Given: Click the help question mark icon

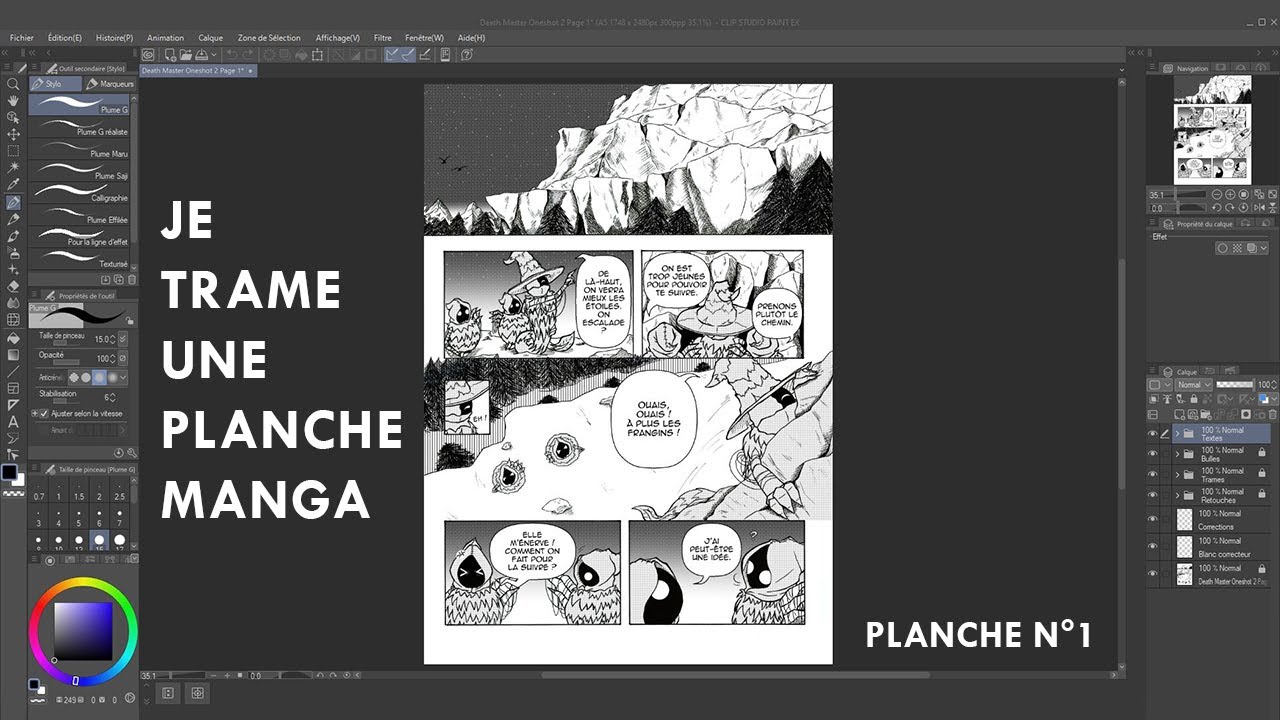Looking at the screenshot, I should 467,55.
